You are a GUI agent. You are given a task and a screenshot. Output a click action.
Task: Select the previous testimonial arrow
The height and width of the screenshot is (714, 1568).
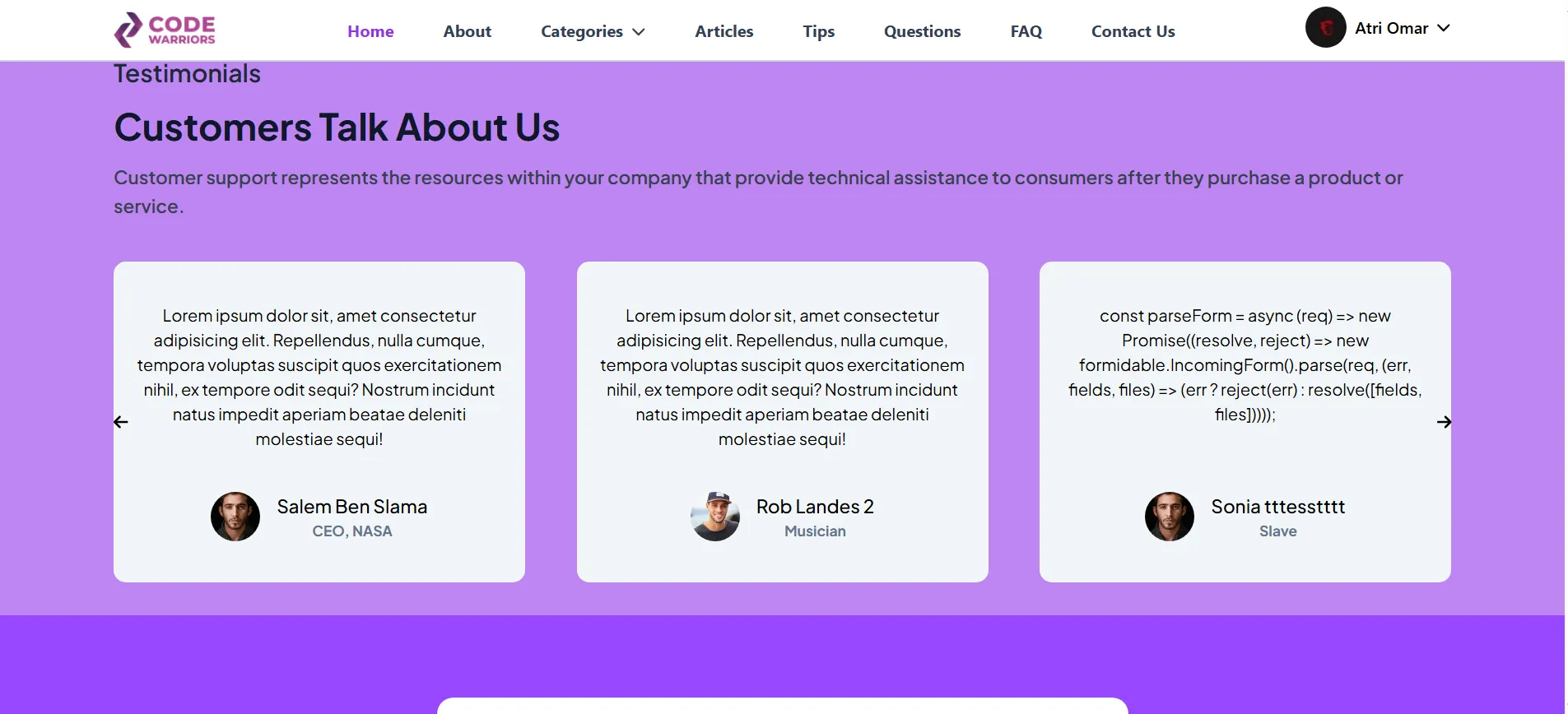pos(121,421)
